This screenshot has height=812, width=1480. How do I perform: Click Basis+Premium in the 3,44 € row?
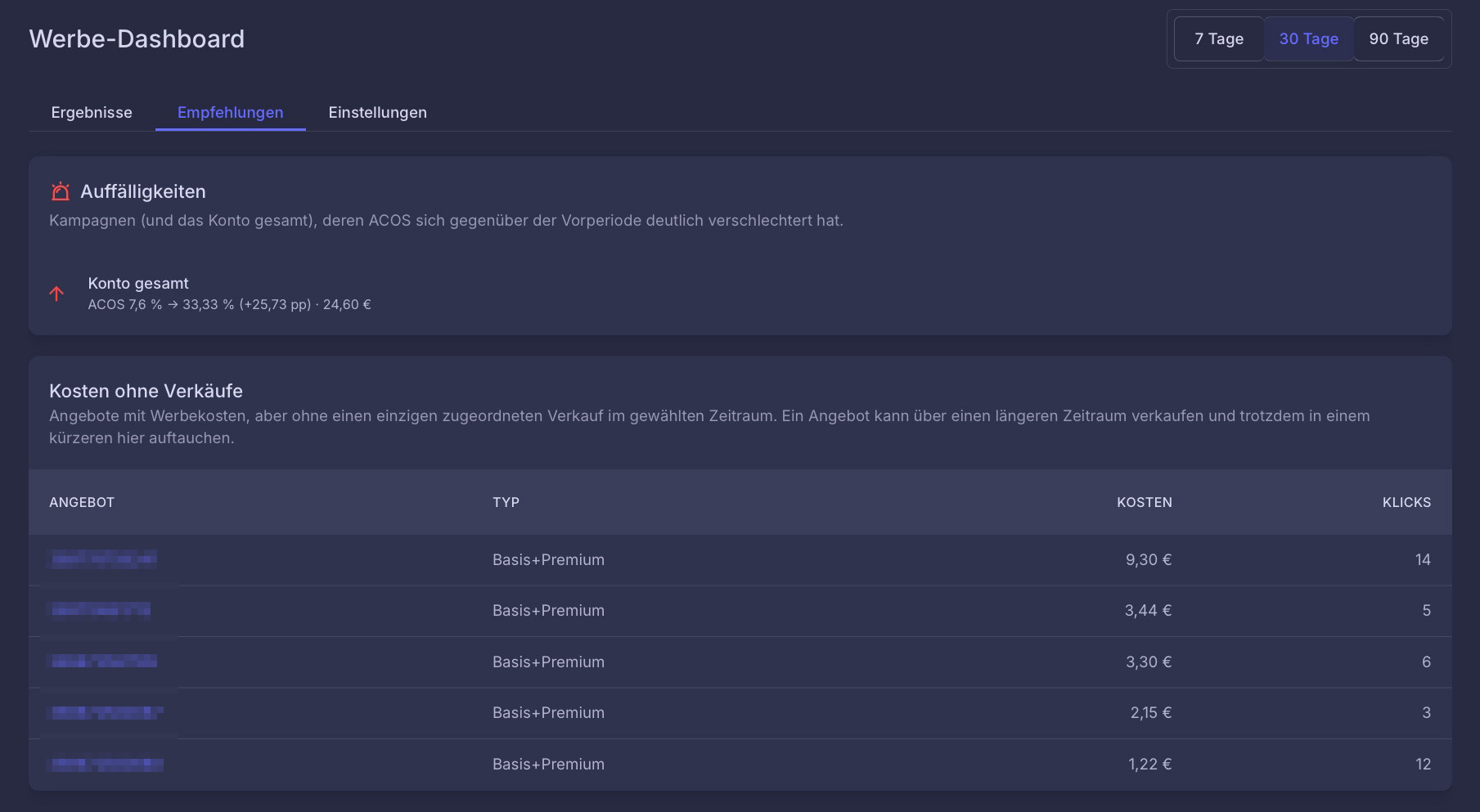click(x=548, y=610)
